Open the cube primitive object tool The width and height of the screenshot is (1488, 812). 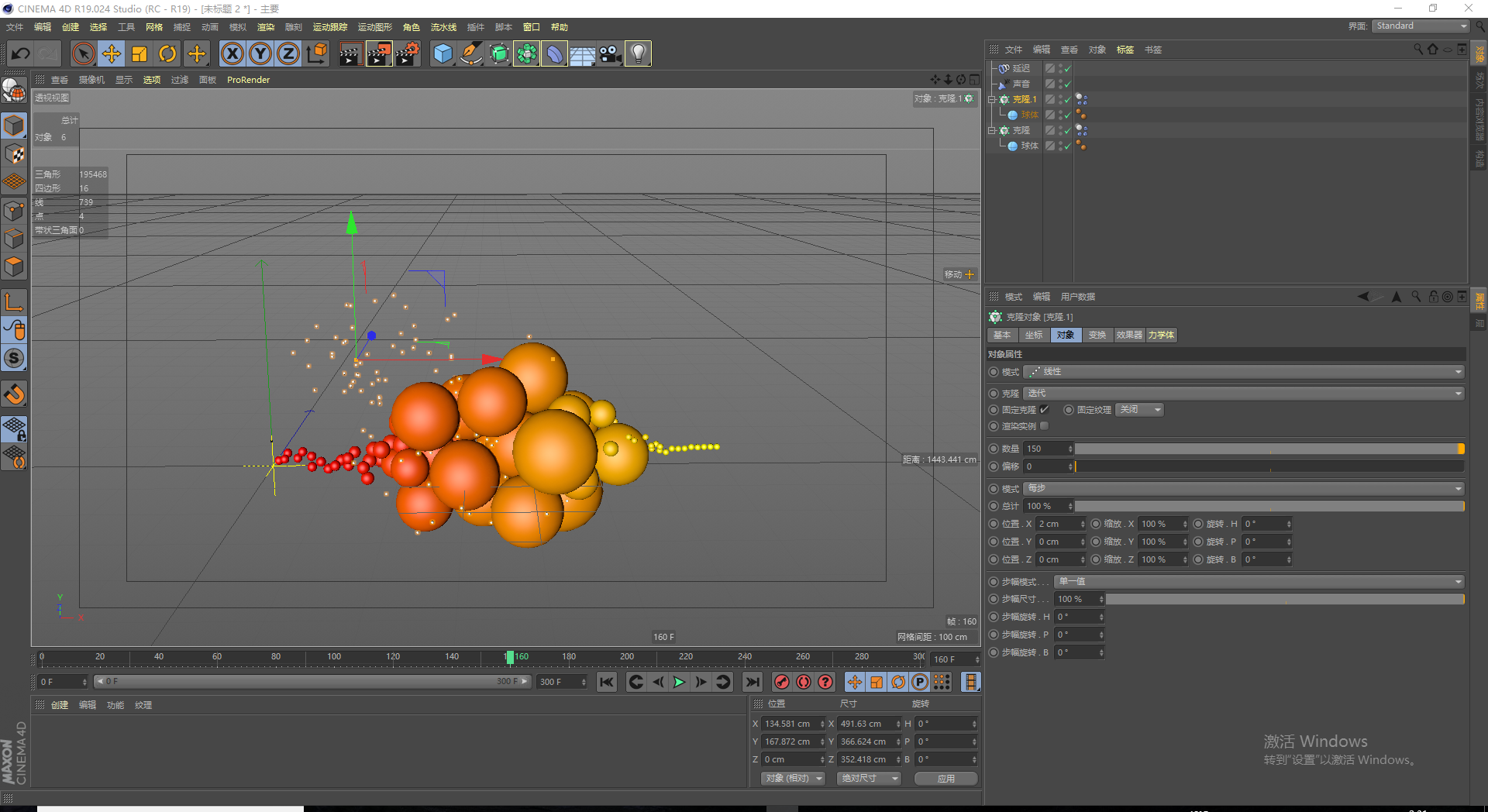coord(443,53)
